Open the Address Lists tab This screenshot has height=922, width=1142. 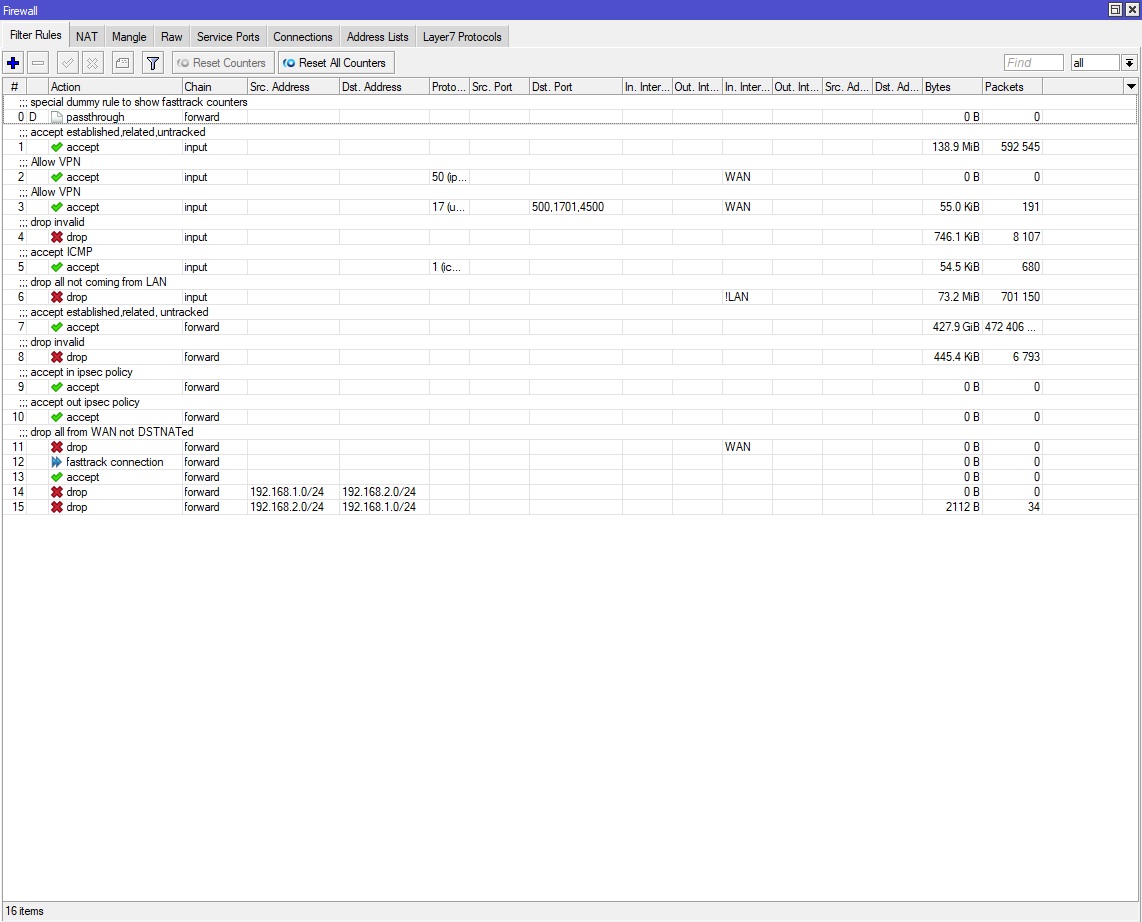coord(377,37)
